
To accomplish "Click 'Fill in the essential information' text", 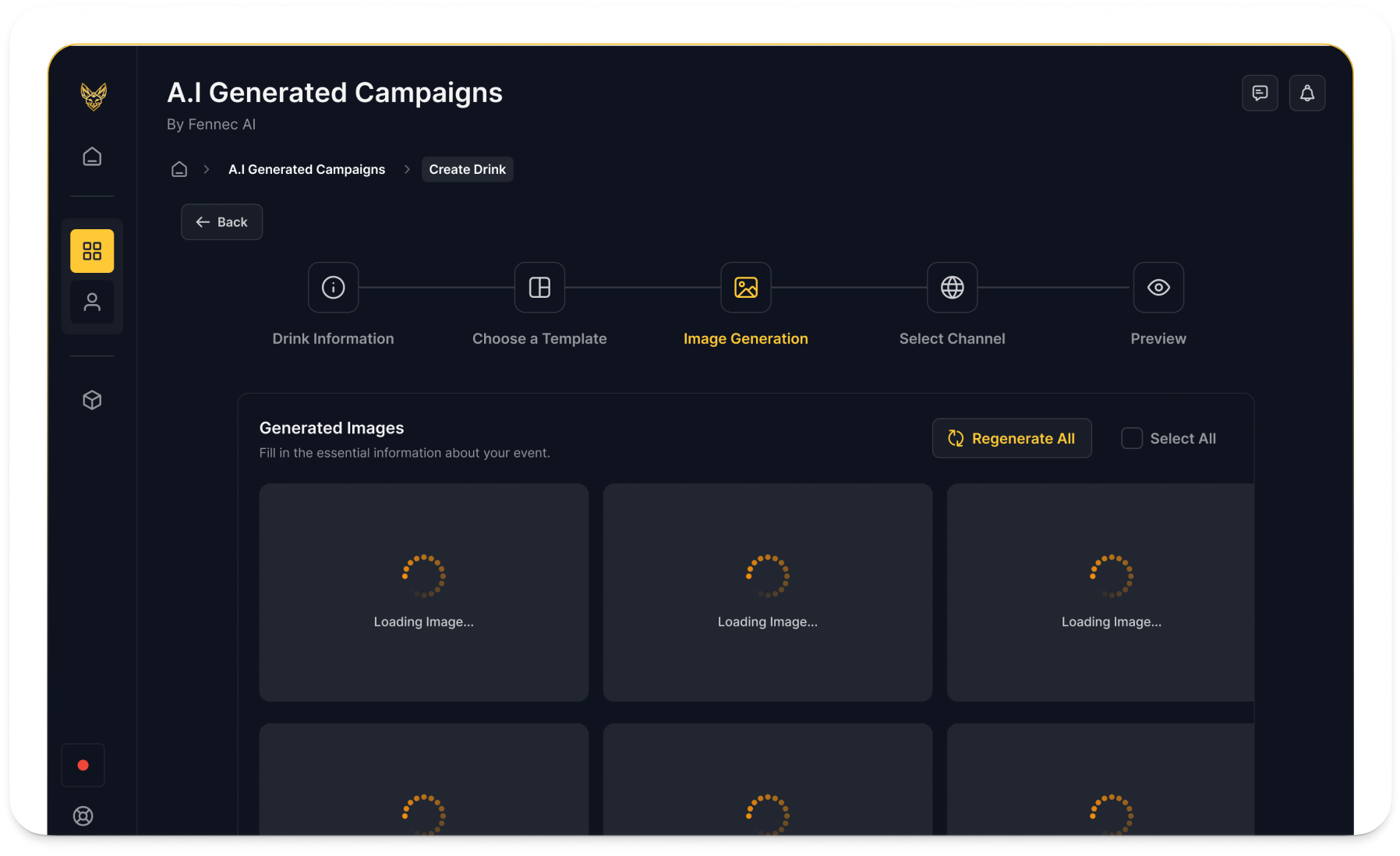I will 405,453.
